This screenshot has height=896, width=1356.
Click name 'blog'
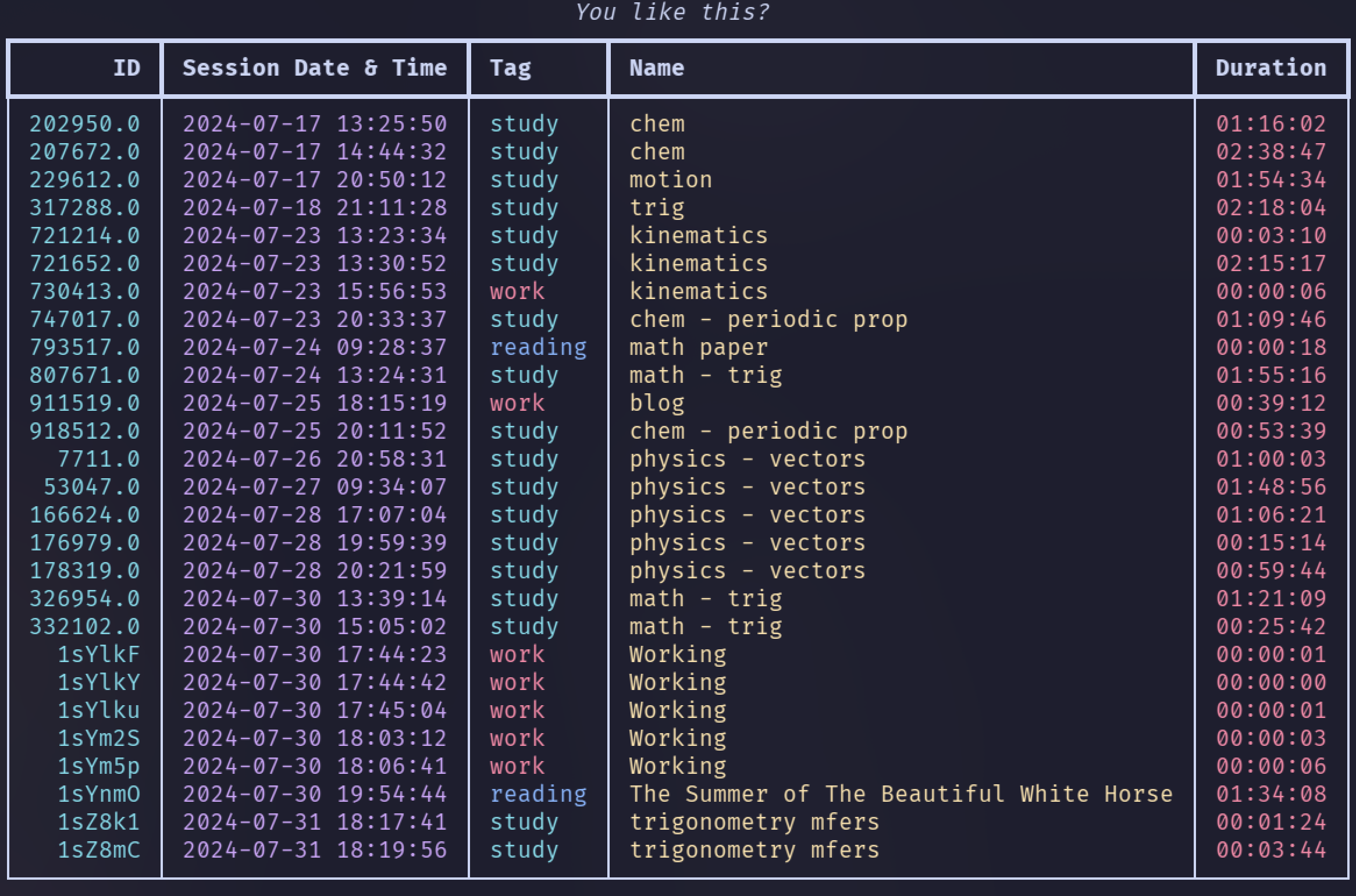coord(657,403)
